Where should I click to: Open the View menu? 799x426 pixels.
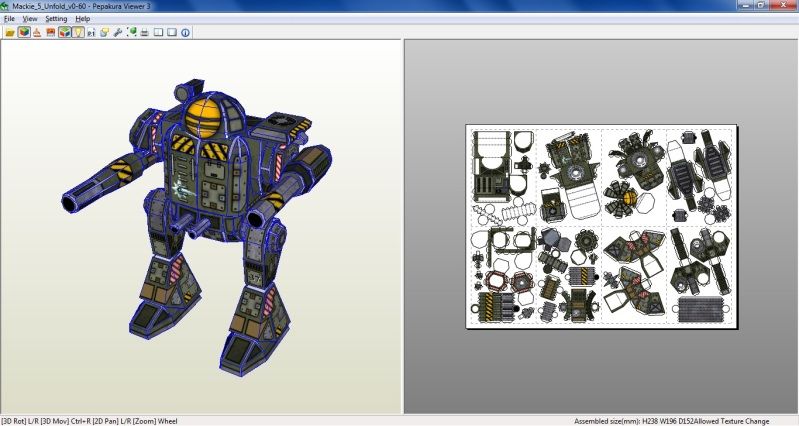pos(30,19)
